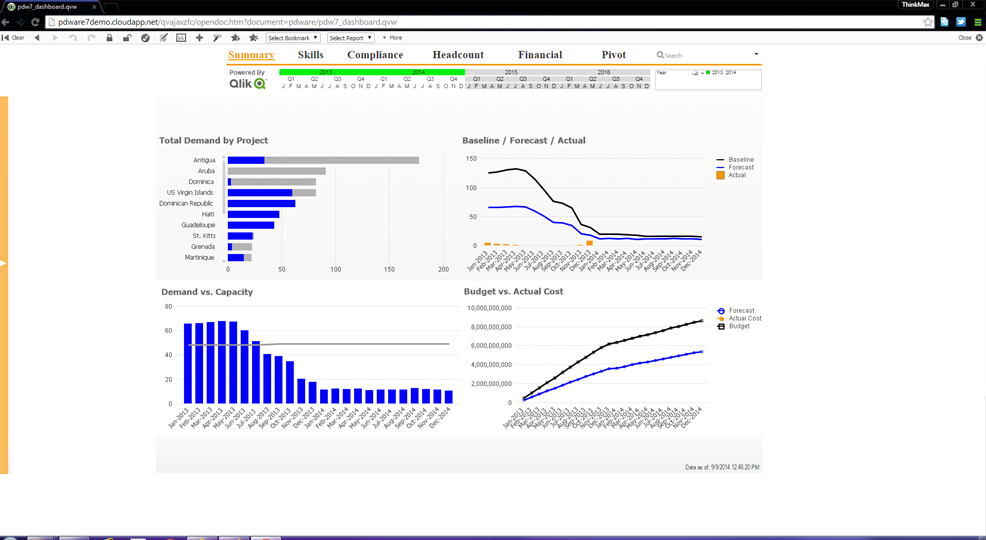Click the Clear selections button
986x540 pixels.
click(13, 38)
